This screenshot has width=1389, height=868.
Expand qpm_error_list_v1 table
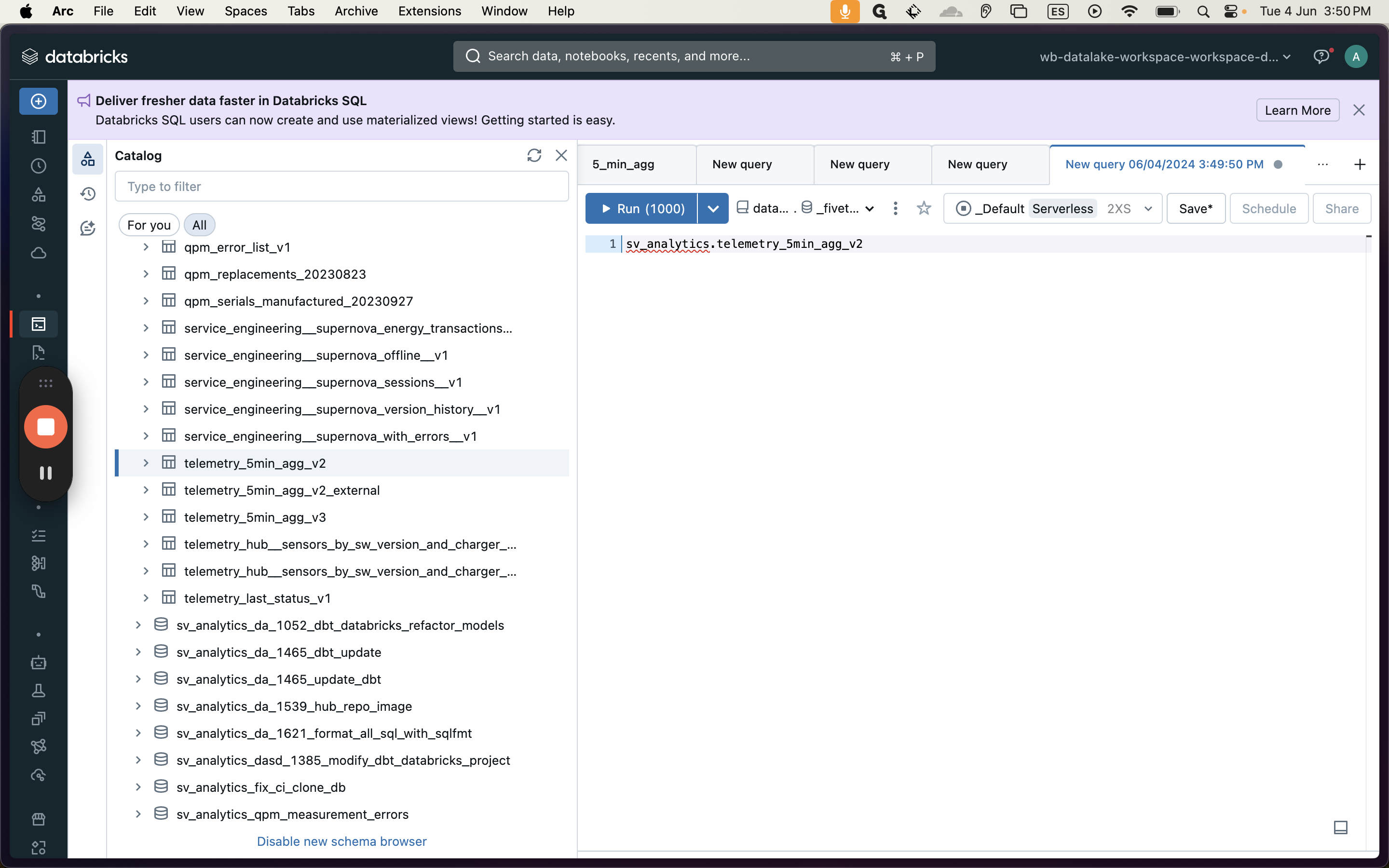coord(146,247)
